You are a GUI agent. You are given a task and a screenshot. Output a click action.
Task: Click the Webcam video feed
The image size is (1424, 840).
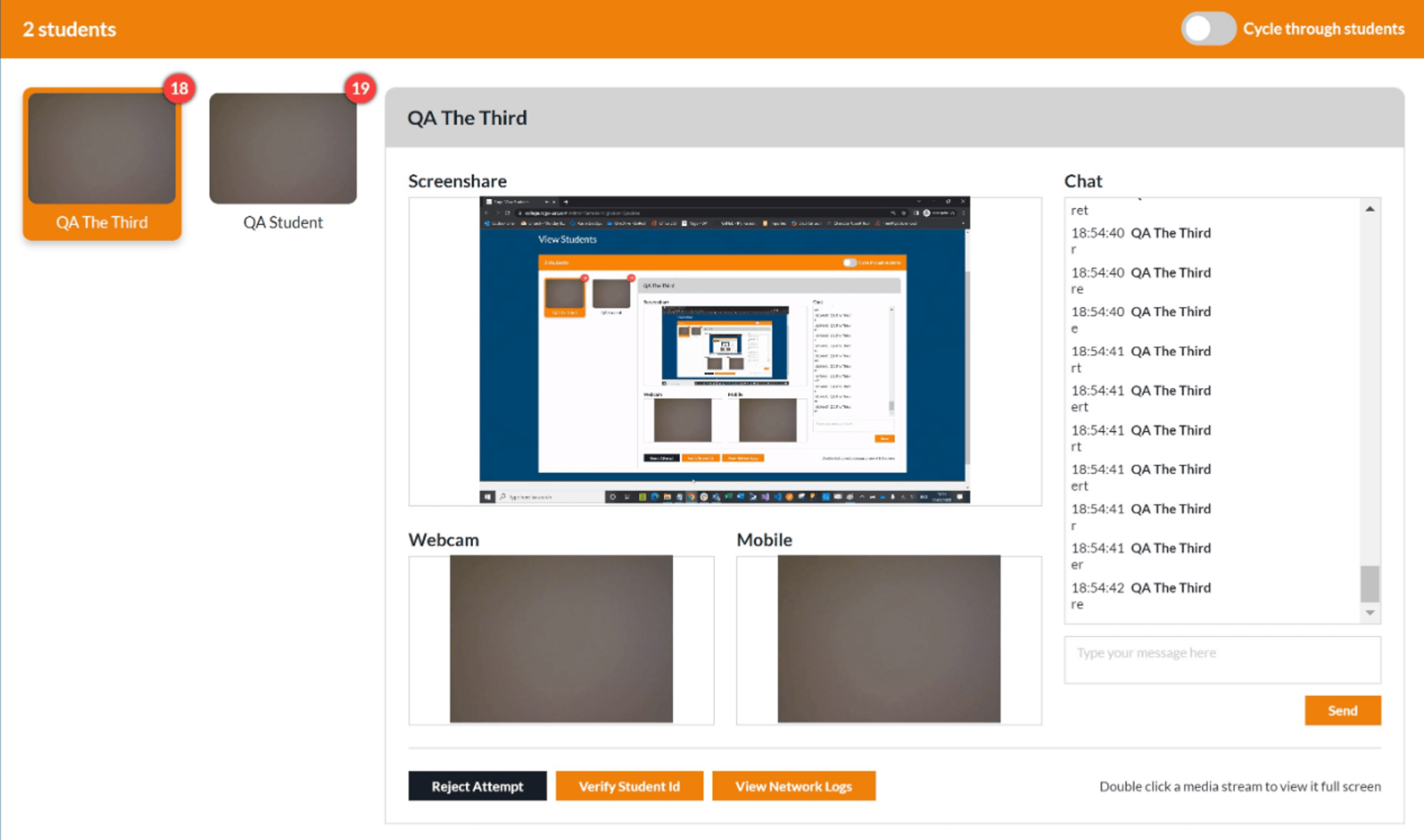click(561, 639)
